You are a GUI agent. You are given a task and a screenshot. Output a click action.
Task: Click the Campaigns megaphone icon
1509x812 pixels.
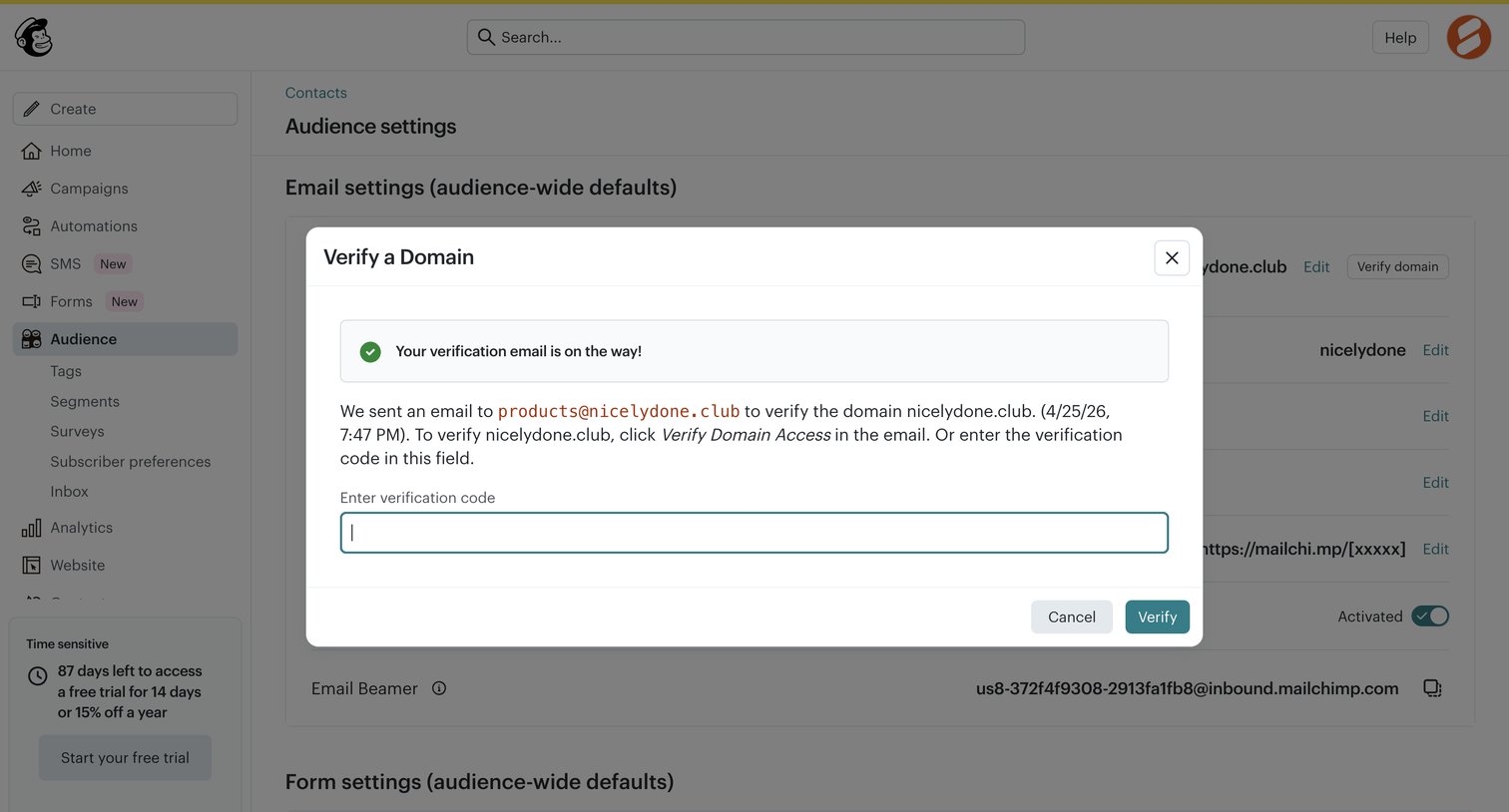(32, 189)
